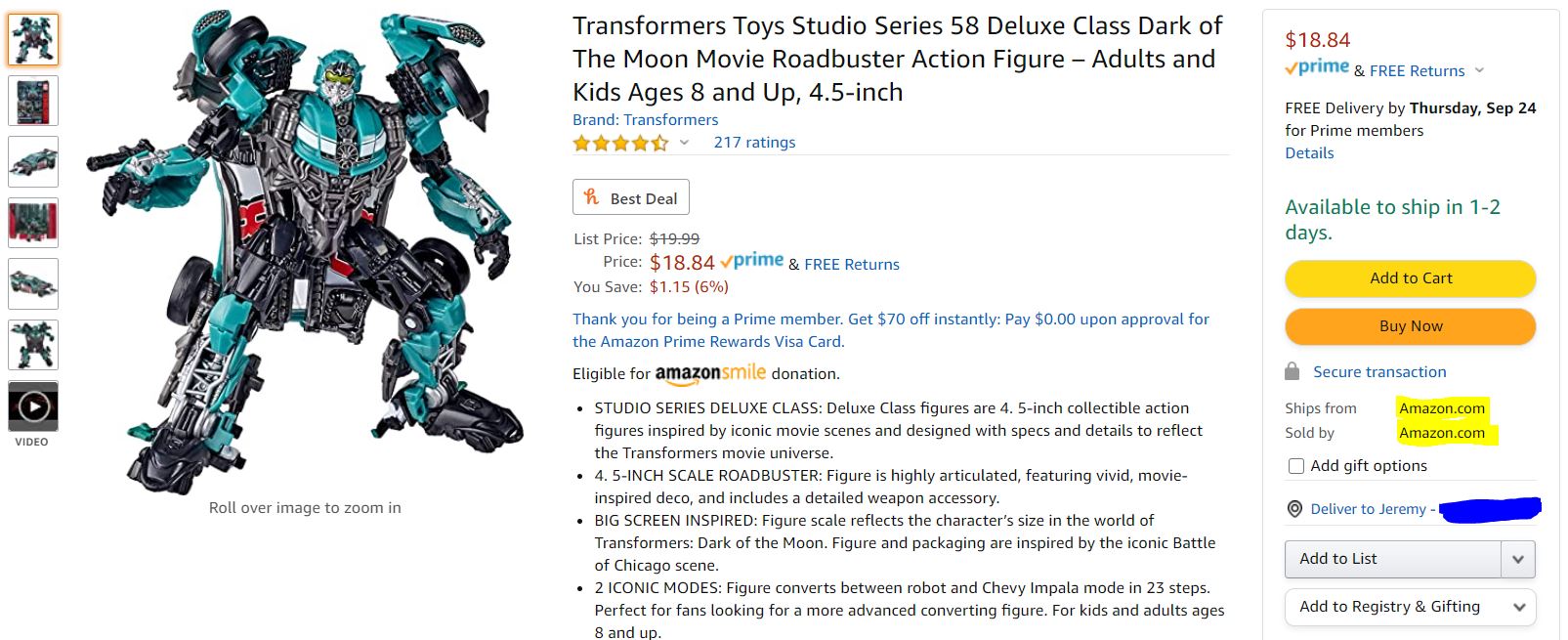Select the second product thumbnail (boxed figure)
The image size is (1568, 640).
coord(33,101)
